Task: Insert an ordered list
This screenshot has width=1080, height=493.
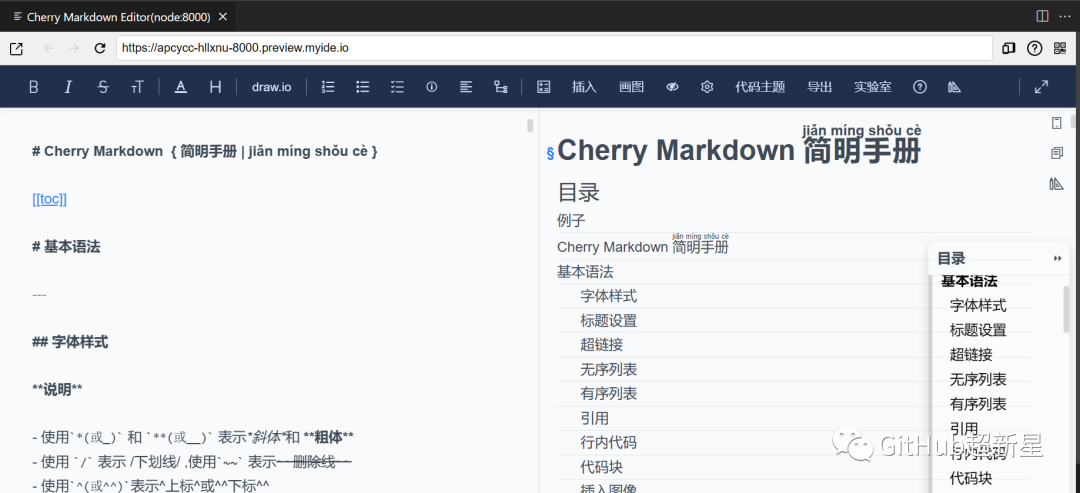Action: tap(329, 87)
